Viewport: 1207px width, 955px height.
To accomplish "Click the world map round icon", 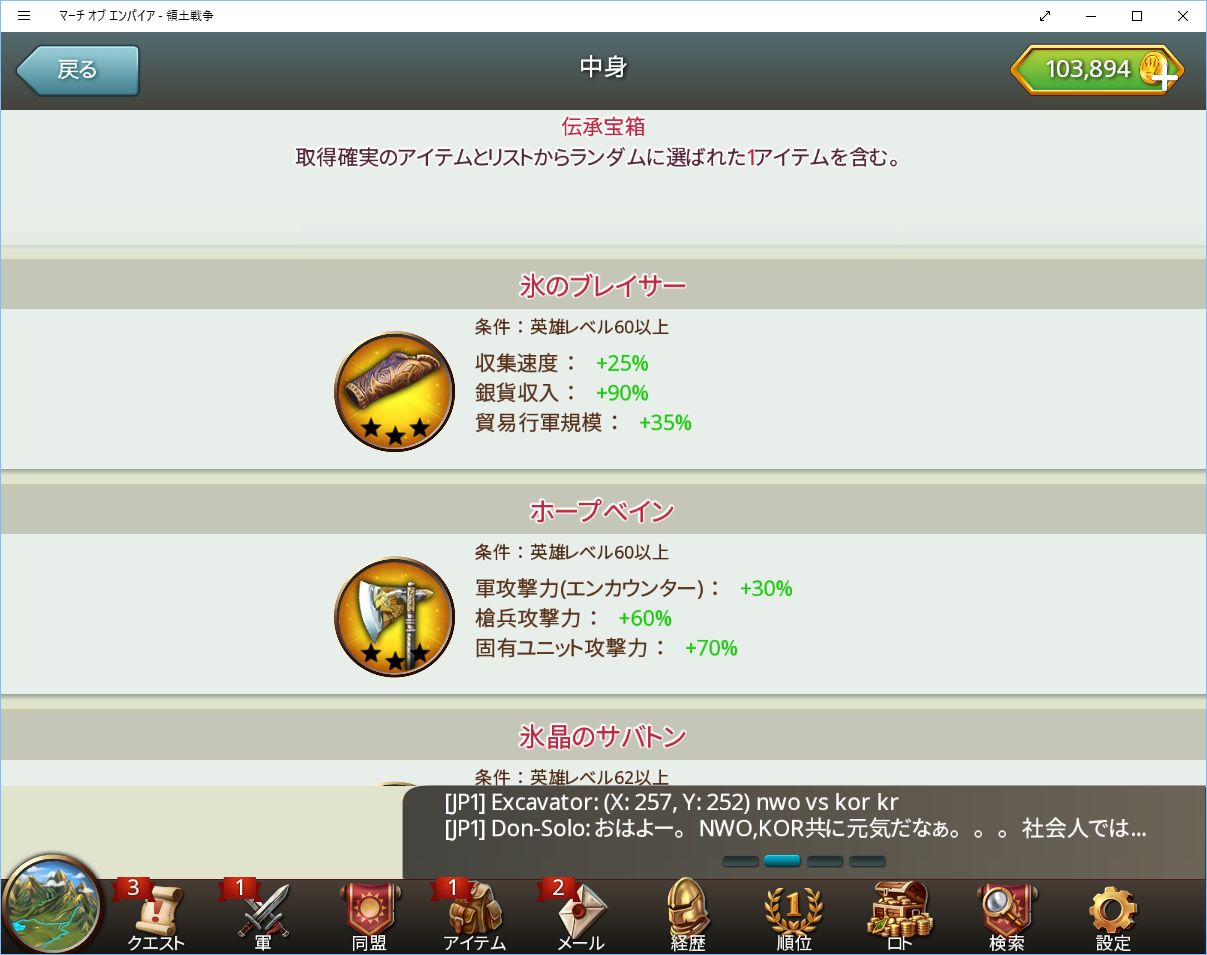I will (x=53, y=905).
